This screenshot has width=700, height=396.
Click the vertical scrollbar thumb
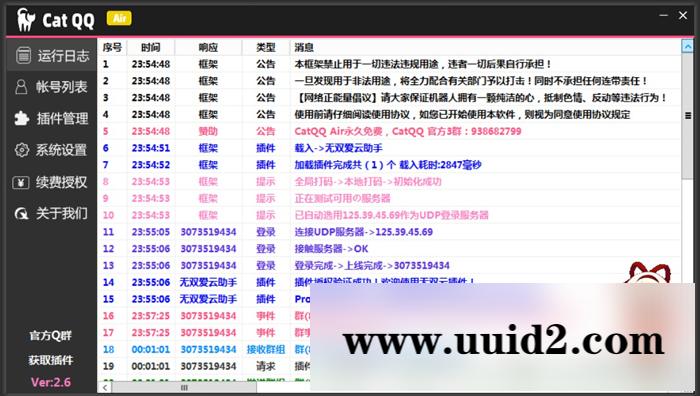coord(688,116)
